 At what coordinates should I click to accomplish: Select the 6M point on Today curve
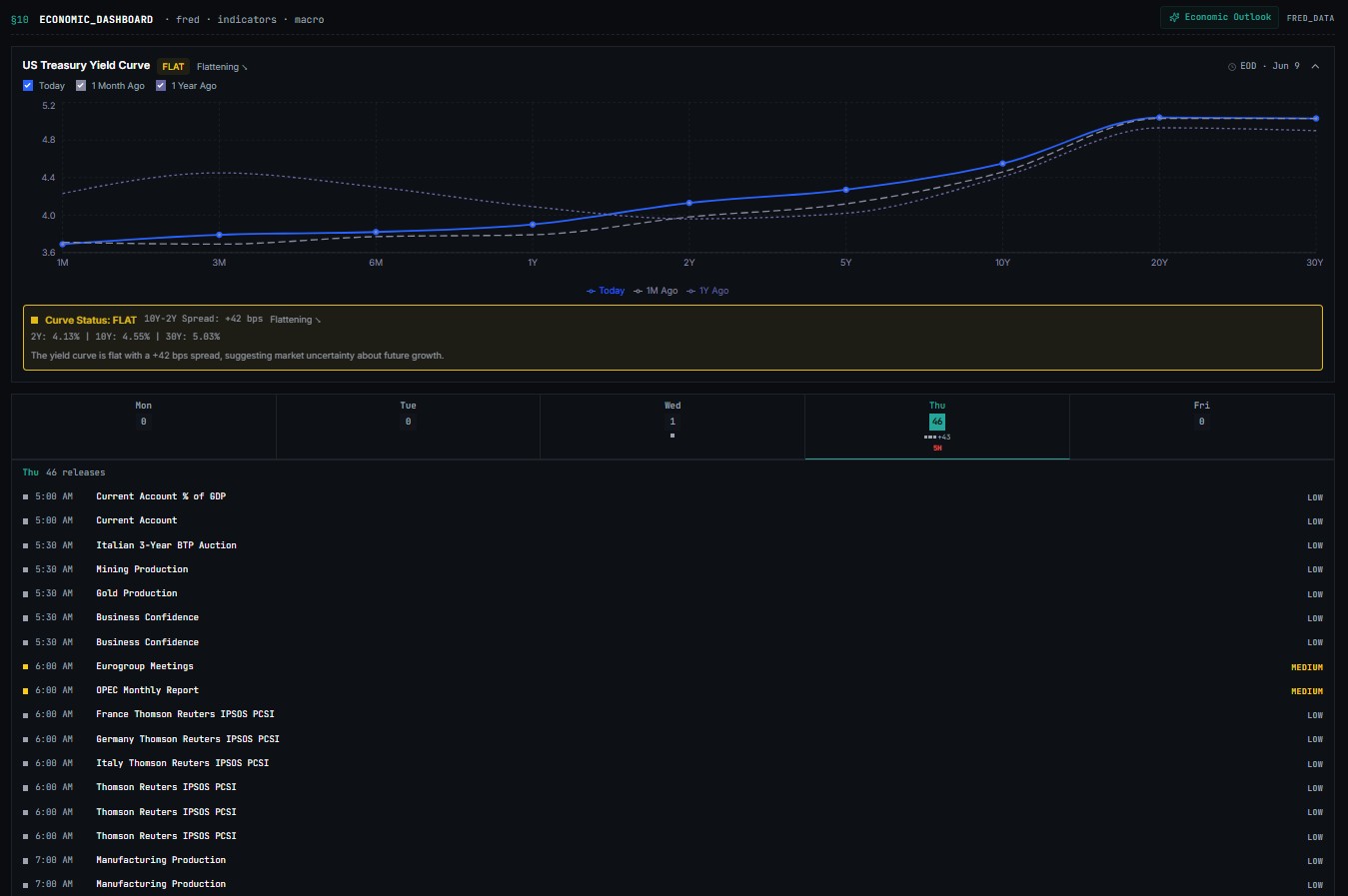[x=376, y=232]
